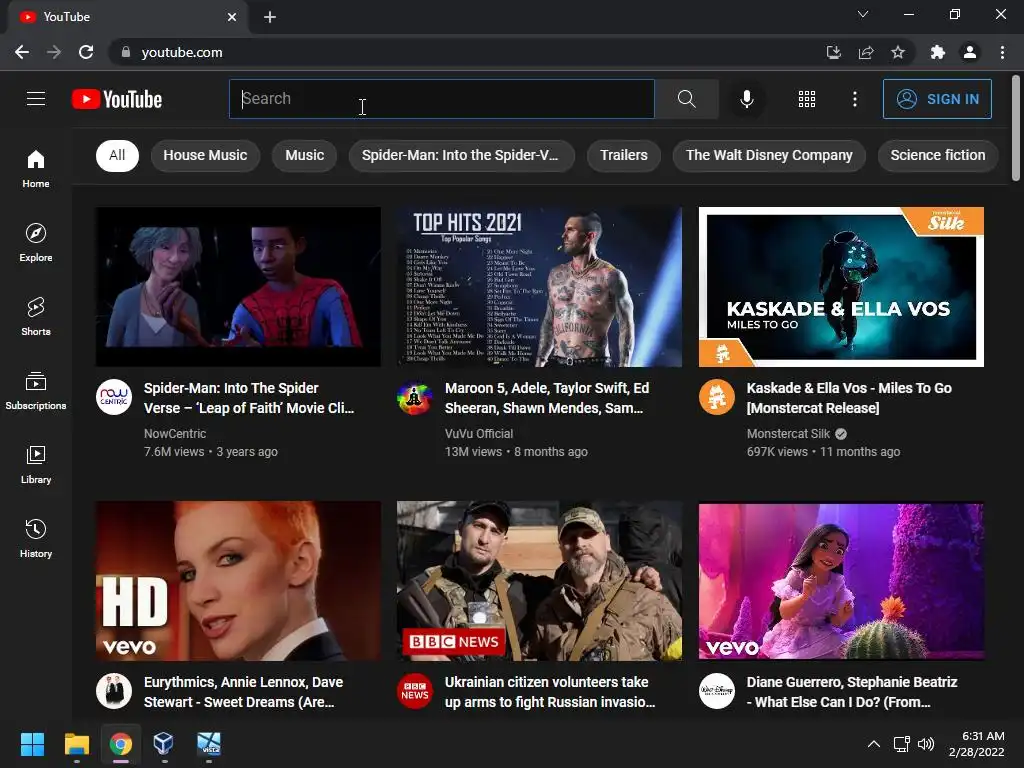Click the Eurythmics channel avatar

(114, 690)
